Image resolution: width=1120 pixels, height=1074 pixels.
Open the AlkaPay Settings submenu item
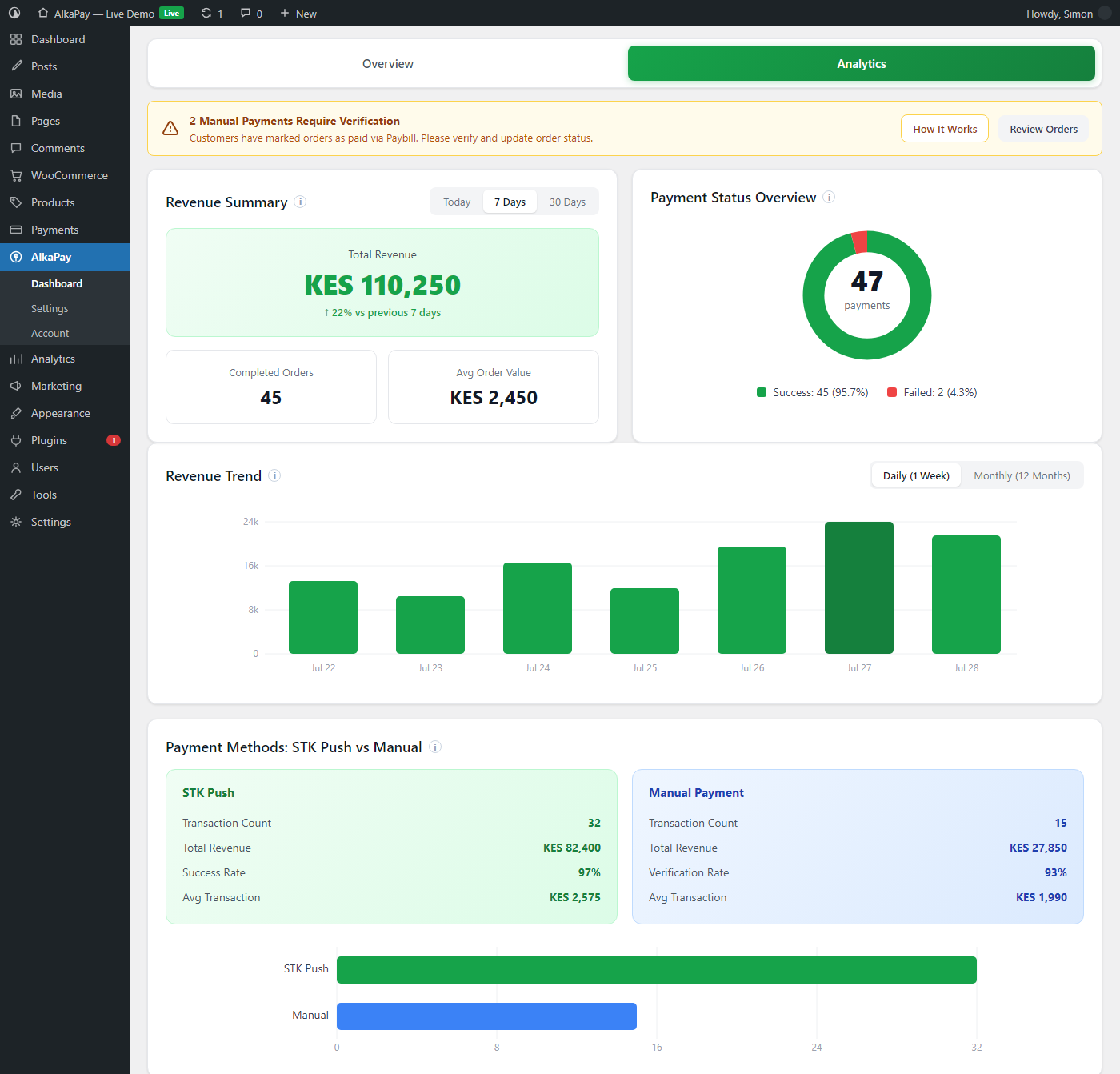pos(50,308)
